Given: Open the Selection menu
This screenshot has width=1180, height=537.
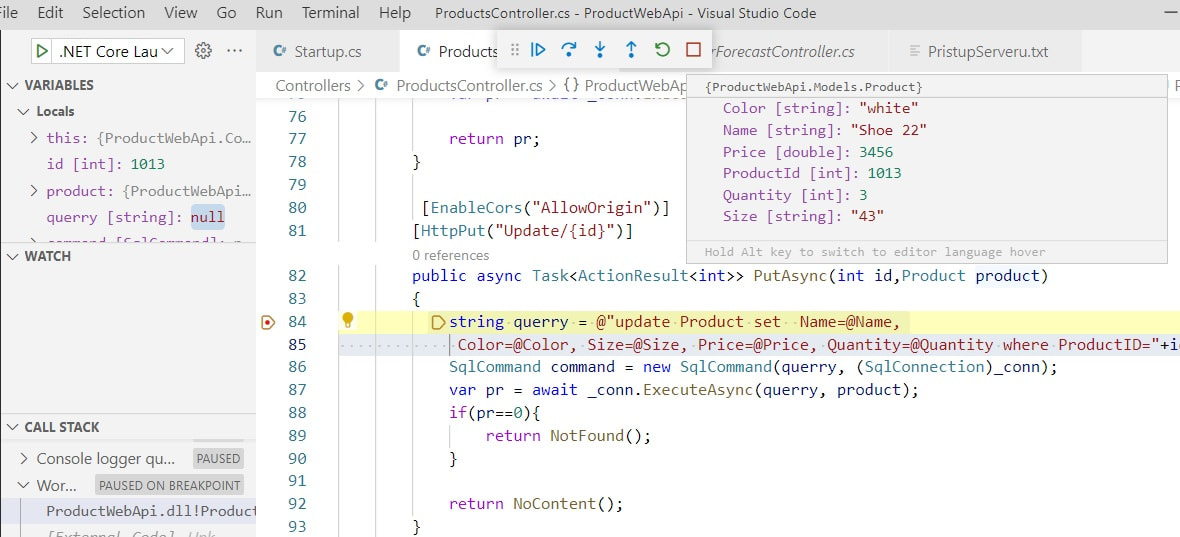Looking at the screenshot, I should 114,13.
